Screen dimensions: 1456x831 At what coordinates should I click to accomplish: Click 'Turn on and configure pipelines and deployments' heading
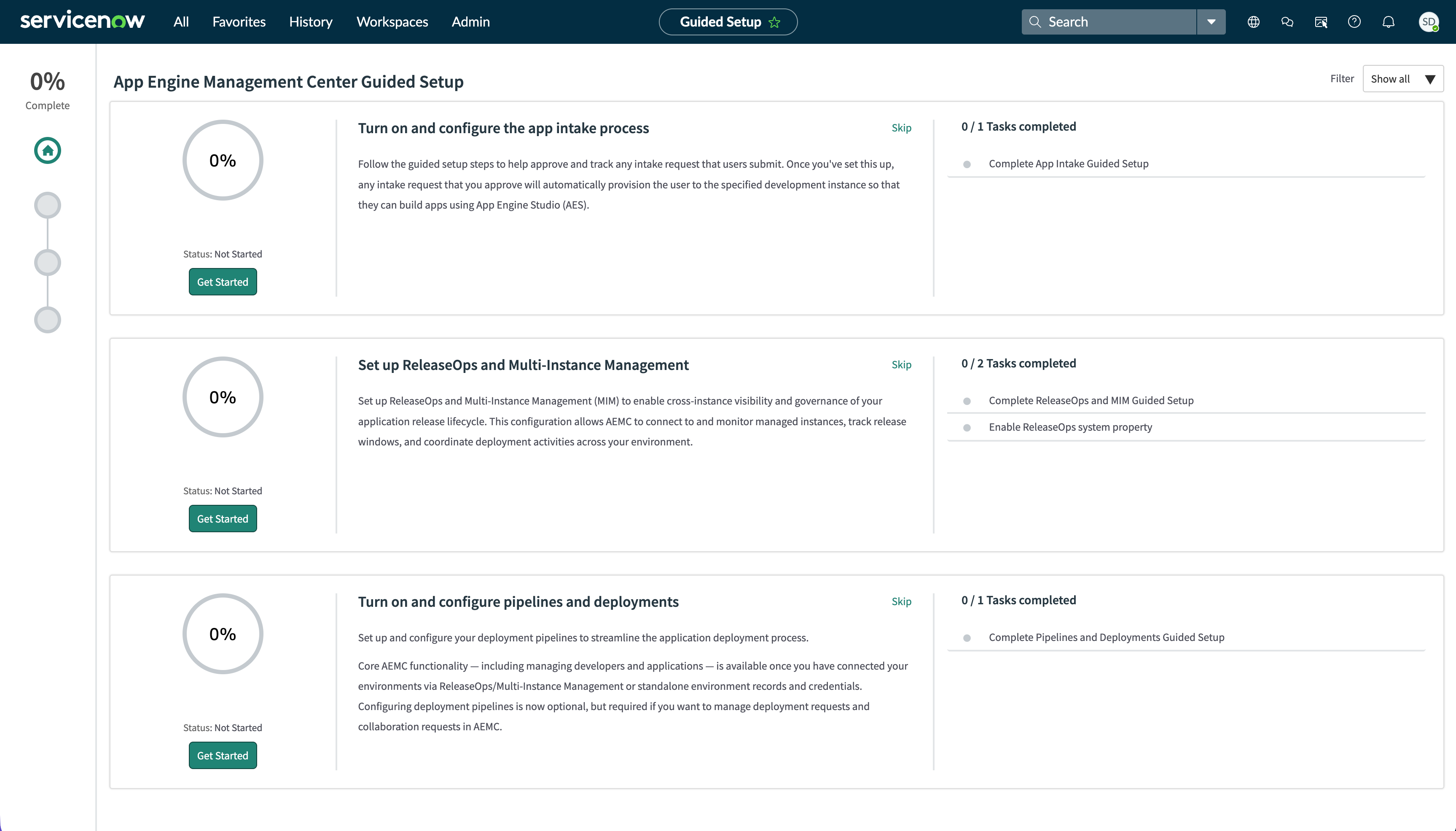[518, 602]
